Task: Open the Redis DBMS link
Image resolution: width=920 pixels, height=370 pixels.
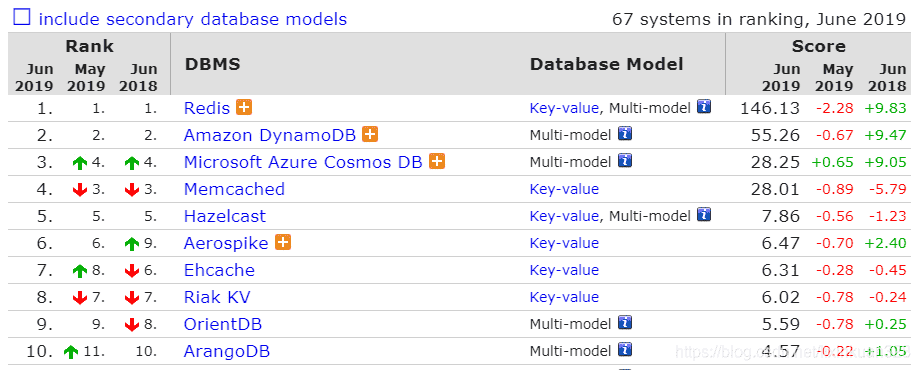Action: tap(207, 108)
